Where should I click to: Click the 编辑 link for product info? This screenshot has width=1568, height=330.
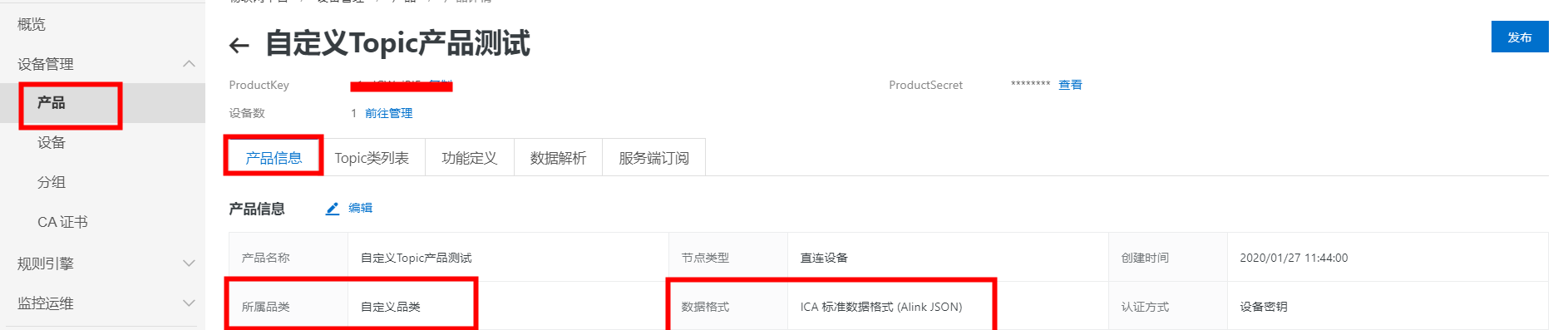coord(360,208)
